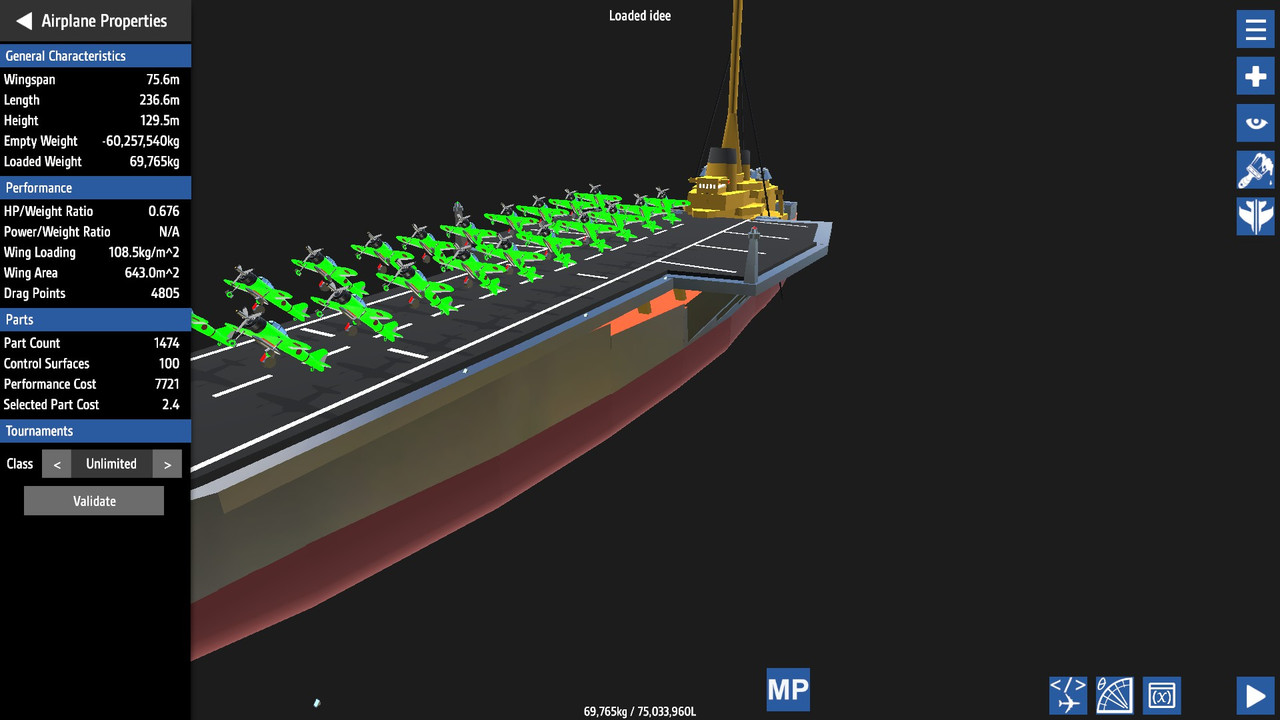Select next tournament class arrow
This screenshot has width=1280, height=720.
(x=167, y=464)
